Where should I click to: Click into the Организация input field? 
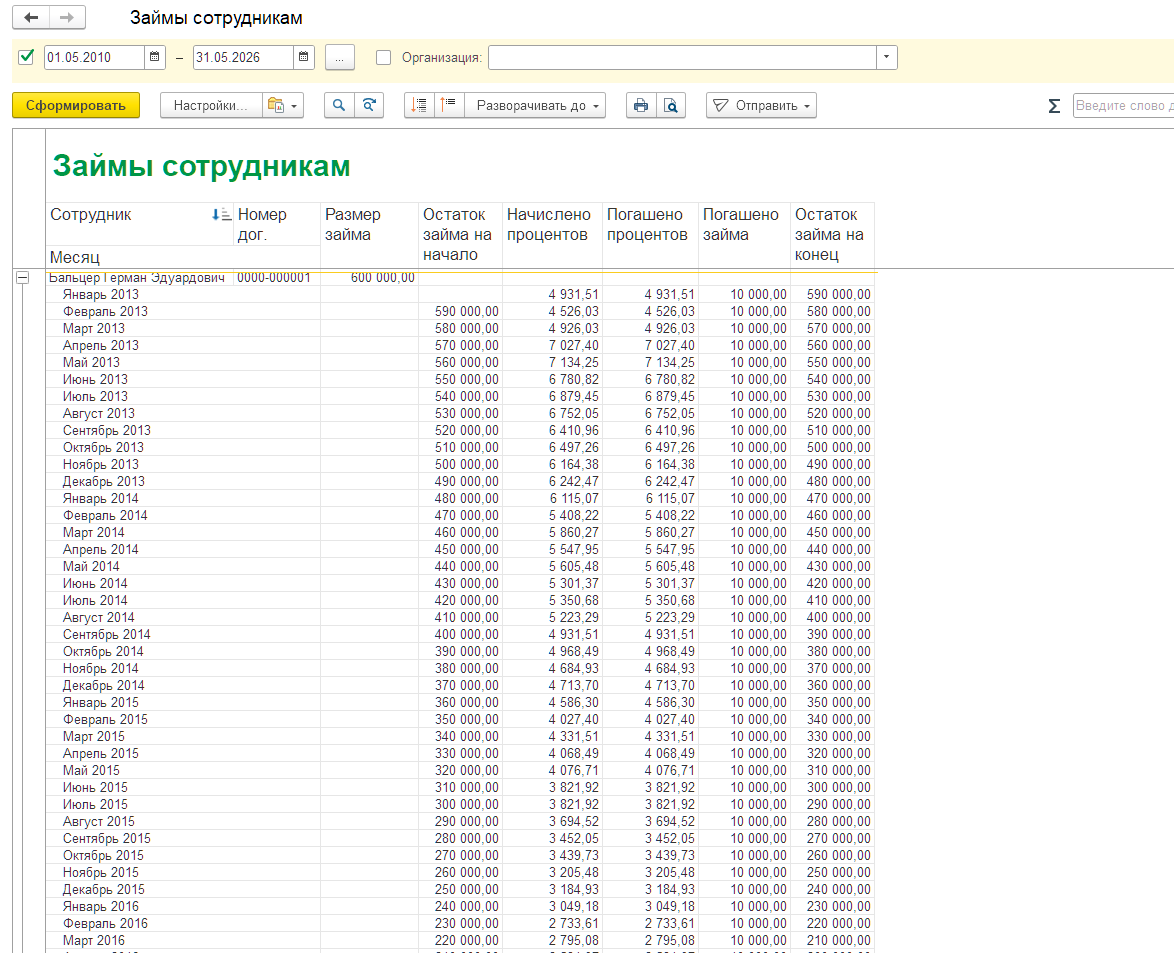coord(682,58)
